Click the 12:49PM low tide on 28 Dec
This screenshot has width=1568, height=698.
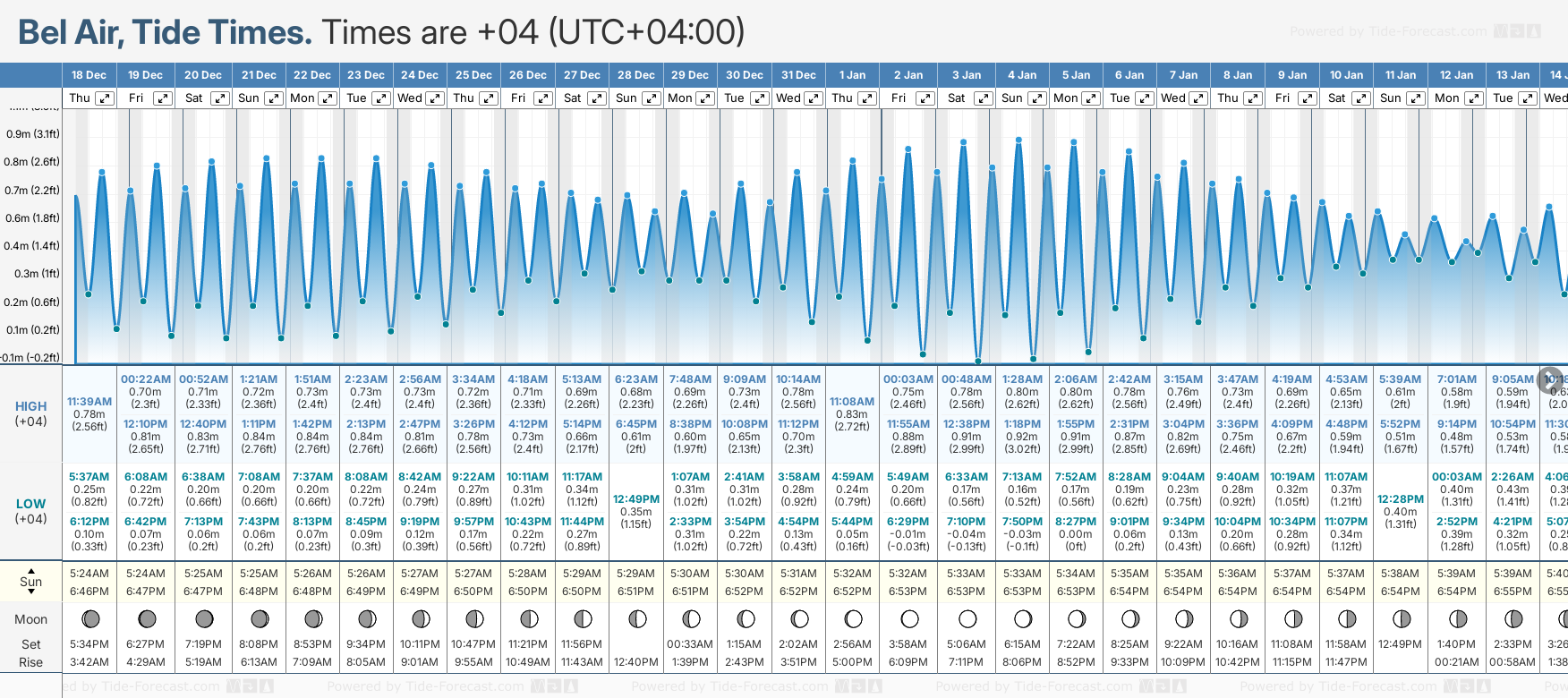click(635, 499)
